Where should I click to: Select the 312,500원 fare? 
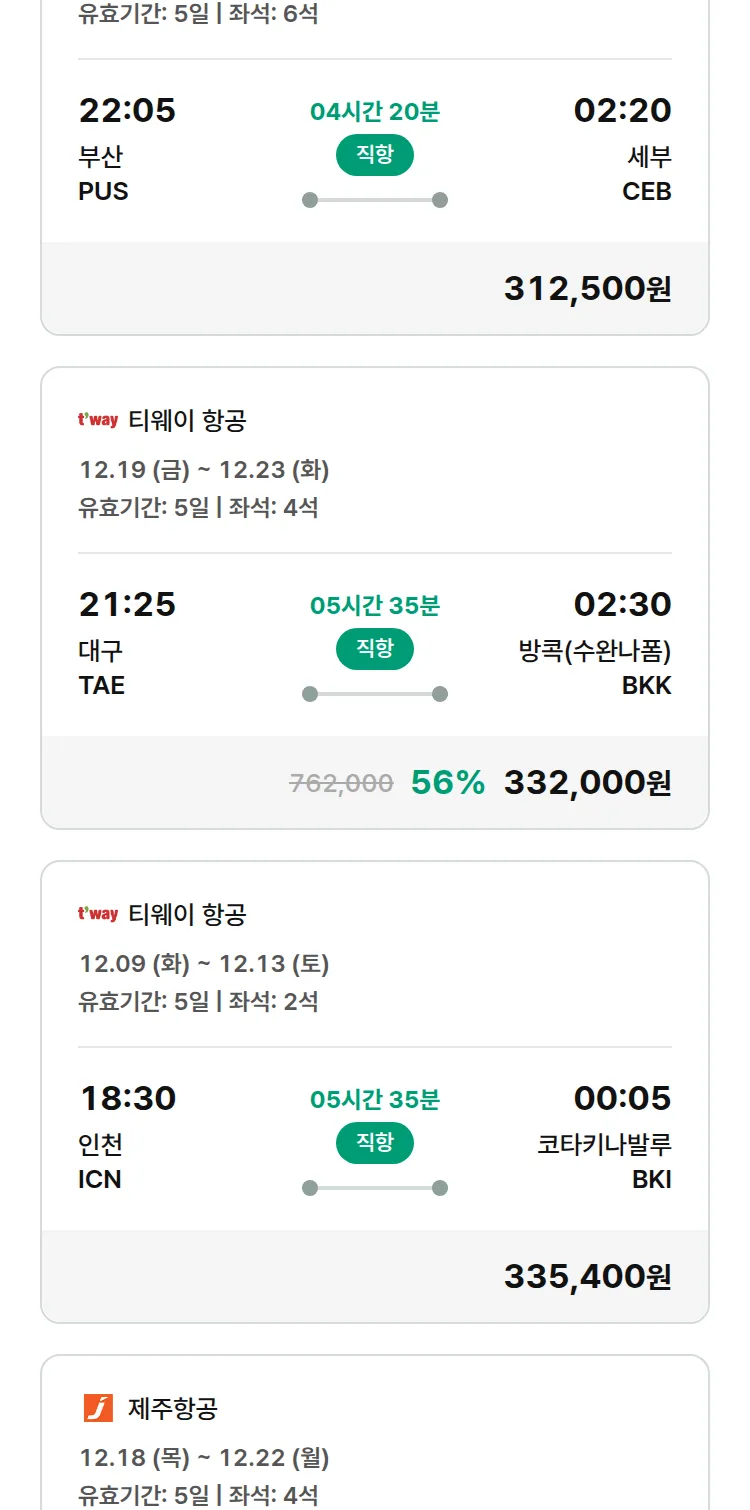587,288
